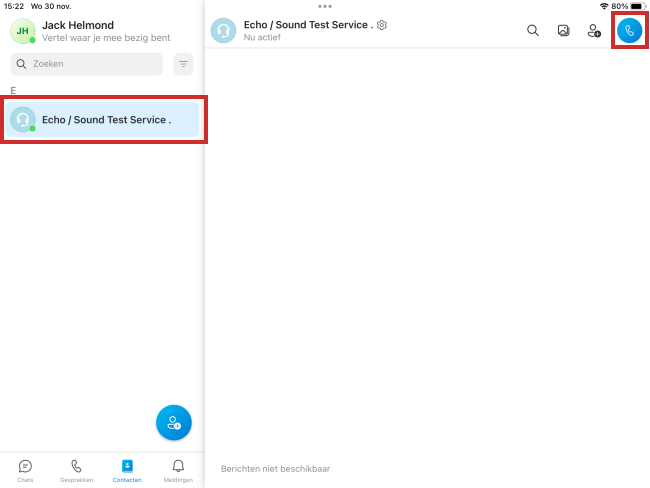The image size is (650, 488).
Task: Click into the Zoeken search field
Action: tap(87, 64)
